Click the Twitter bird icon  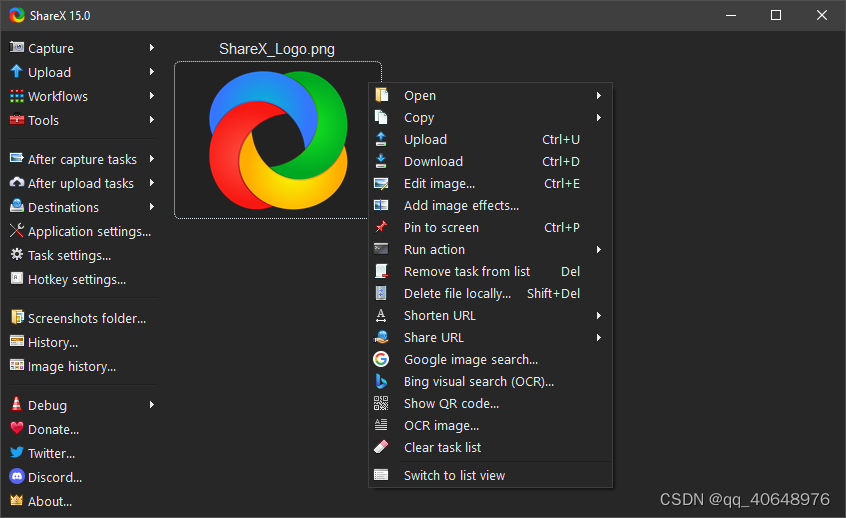click(x=17, y=452)
